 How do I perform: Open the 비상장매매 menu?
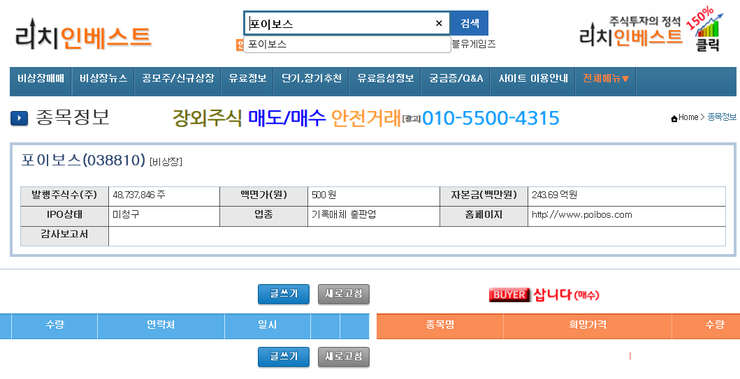41,78
